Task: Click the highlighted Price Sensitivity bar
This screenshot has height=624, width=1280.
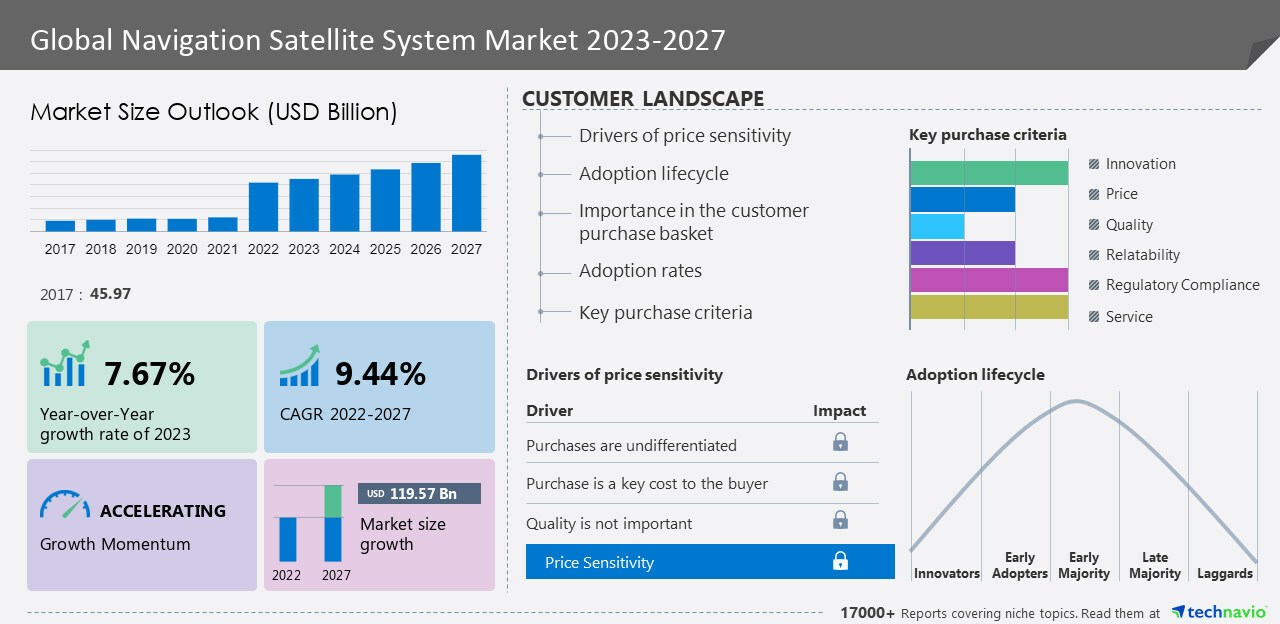Action: coord(710,562)
